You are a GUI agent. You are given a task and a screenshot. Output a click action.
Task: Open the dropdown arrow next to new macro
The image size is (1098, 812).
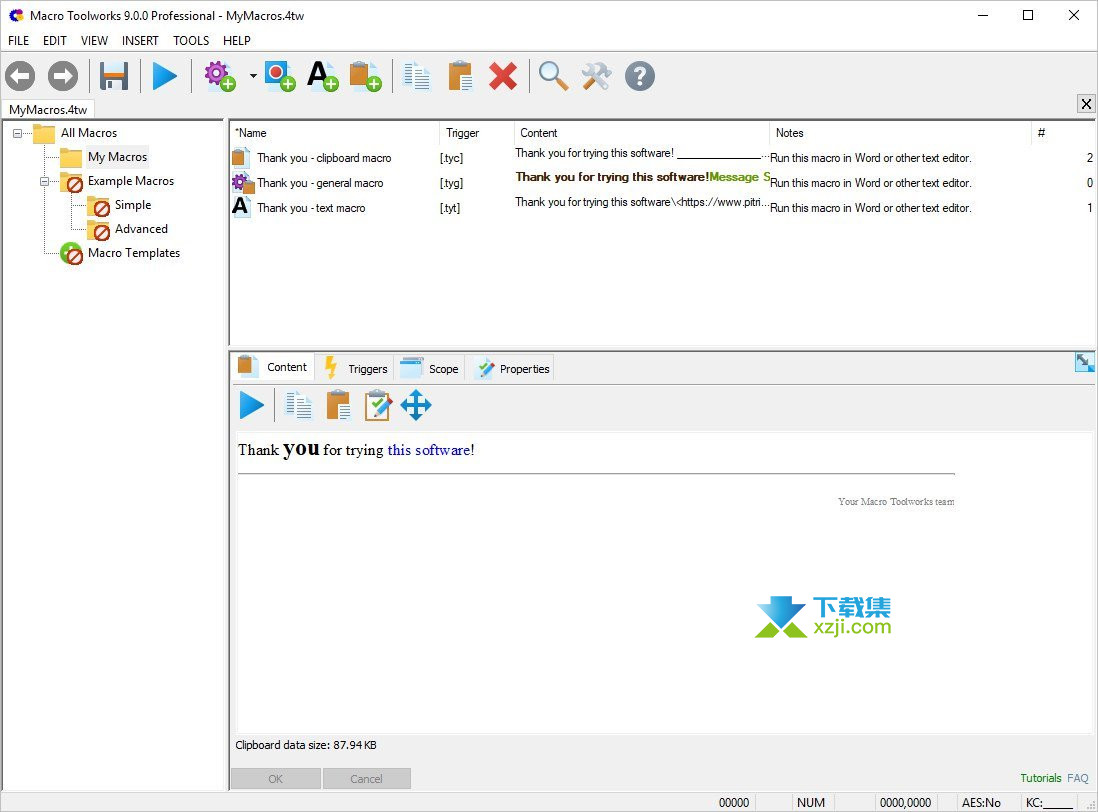coord(253,76)
